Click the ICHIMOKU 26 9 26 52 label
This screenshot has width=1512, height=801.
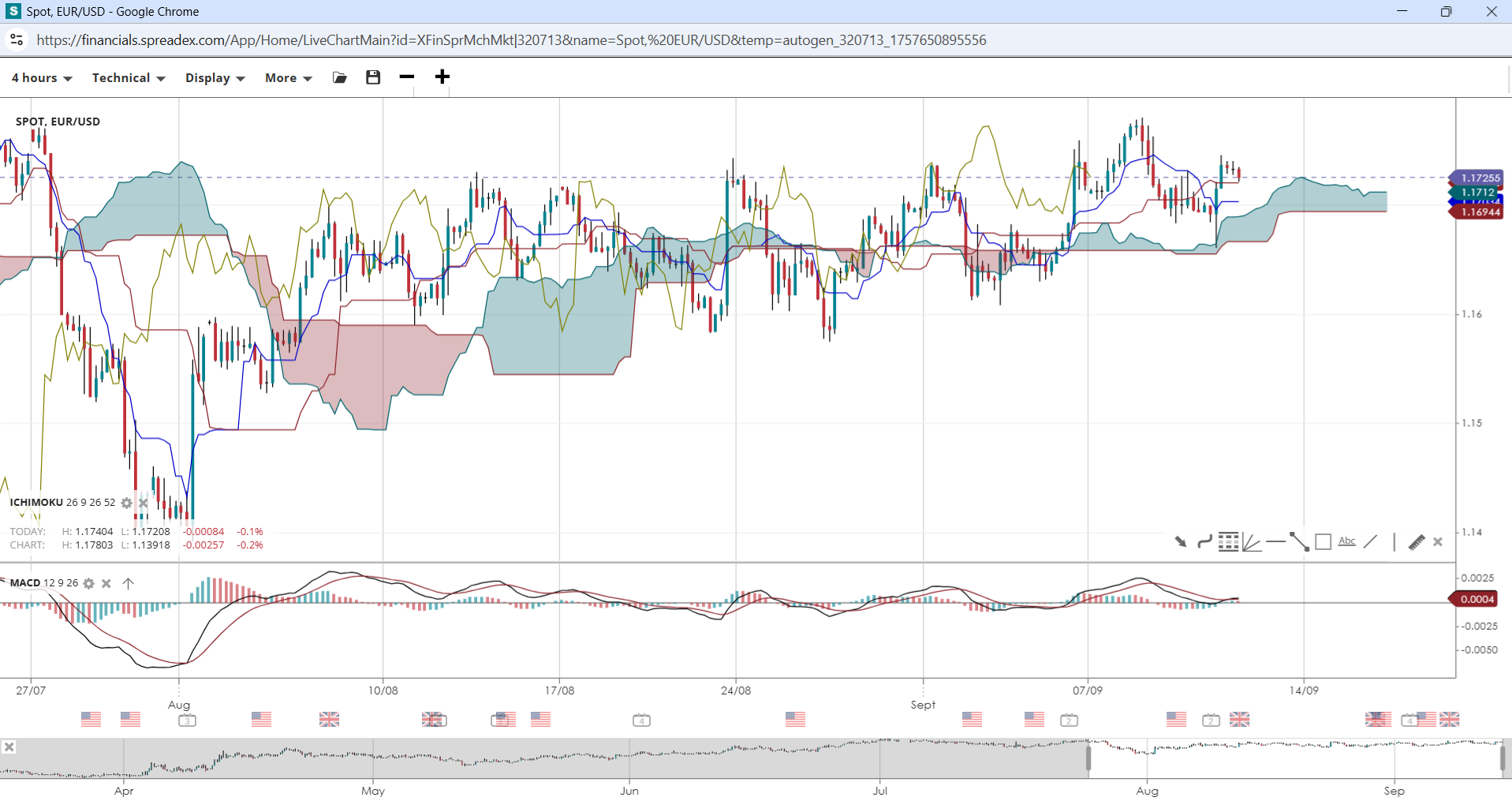tap(62, 503)
